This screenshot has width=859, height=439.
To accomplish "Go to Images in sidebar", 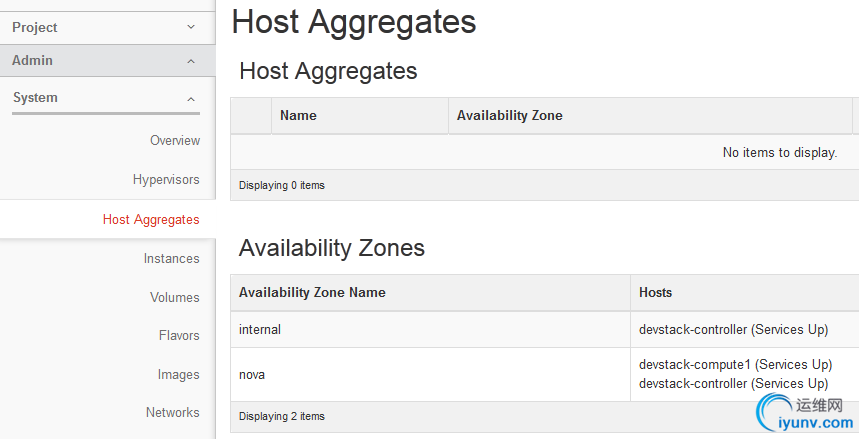I will (178, 375).
